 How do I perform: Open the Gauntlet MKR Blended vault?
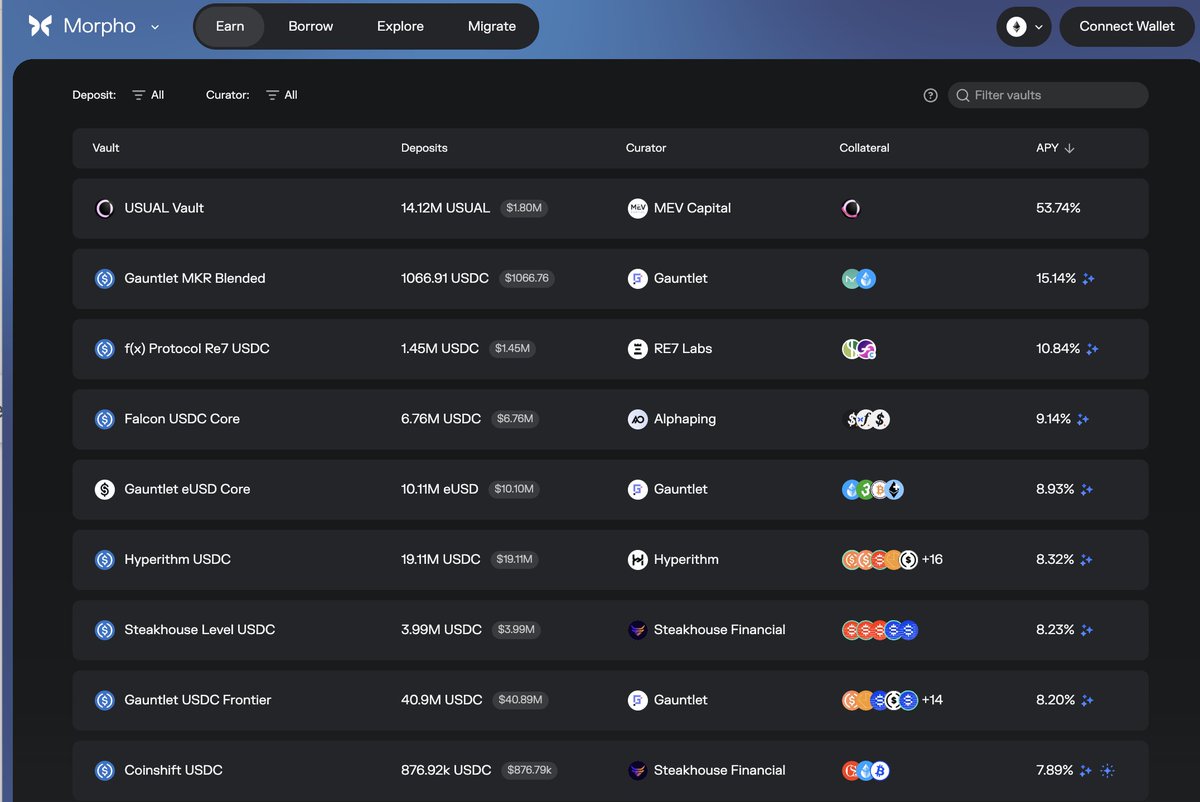[610, 279]
